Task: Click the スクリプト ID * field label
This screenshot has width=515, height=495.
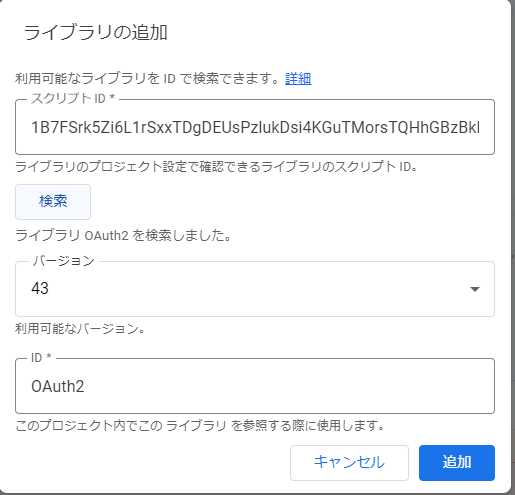Action: click(73, 98)
